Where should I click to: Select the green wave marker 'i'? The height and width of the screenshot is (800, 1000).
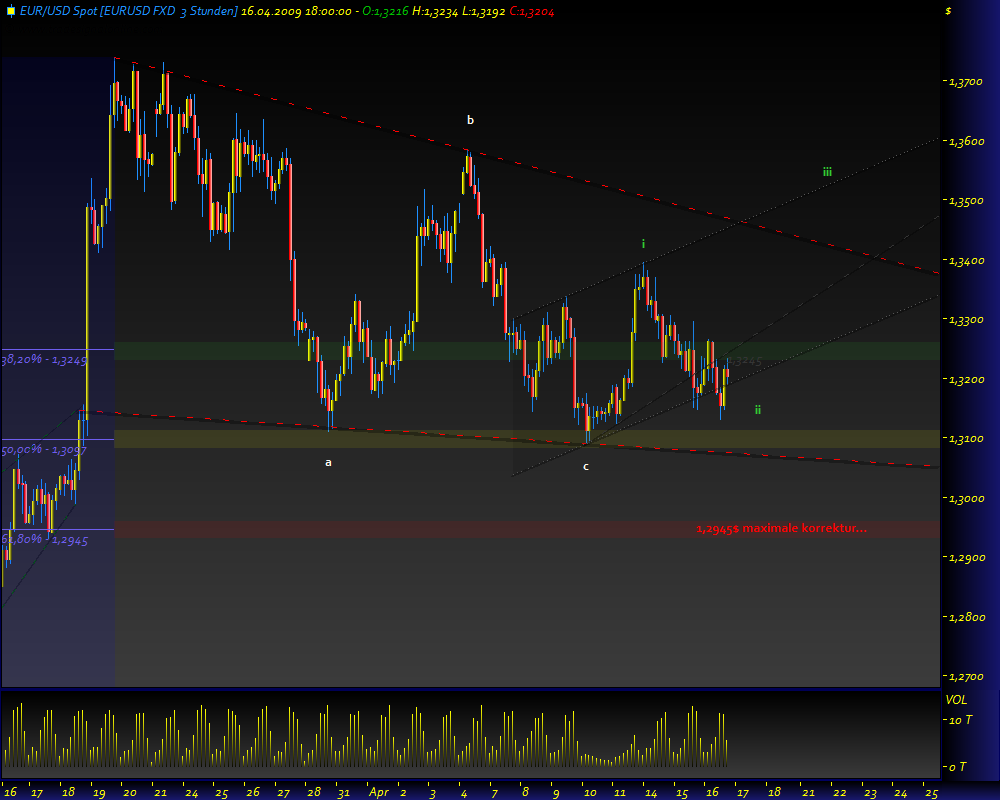tap(642, 243)
